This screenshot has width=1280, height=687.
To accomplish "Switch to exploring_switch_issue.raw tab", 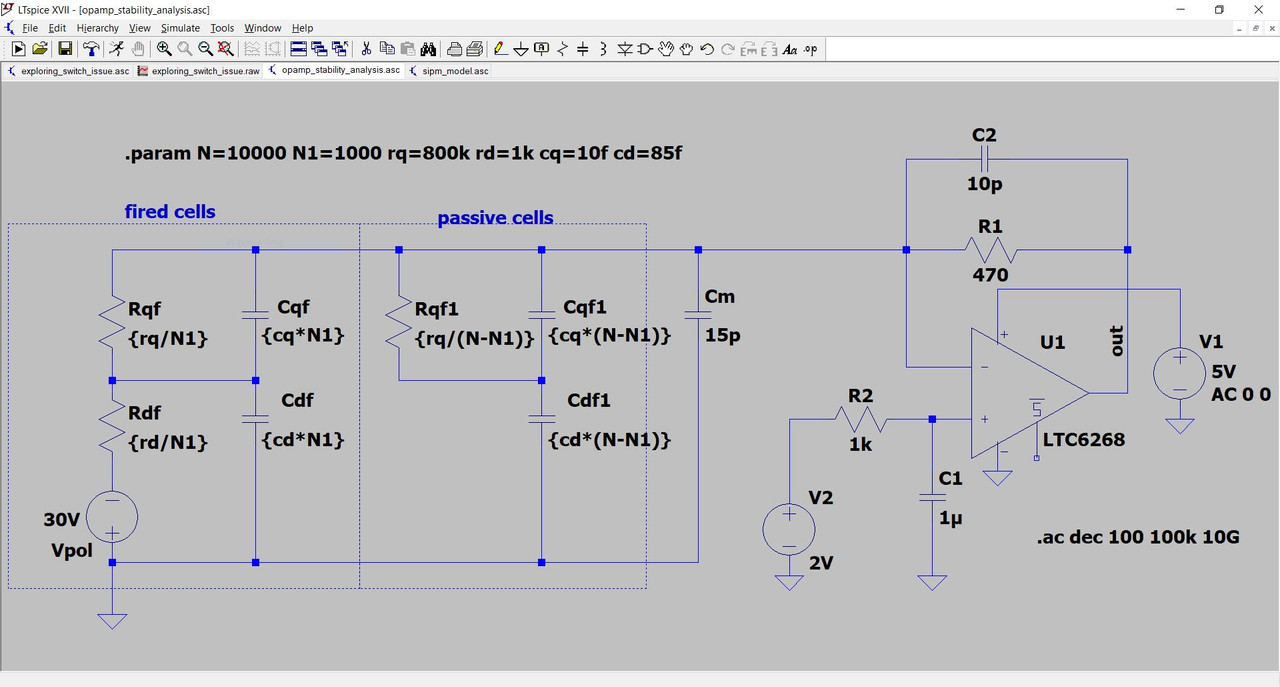I will [199, 71].
